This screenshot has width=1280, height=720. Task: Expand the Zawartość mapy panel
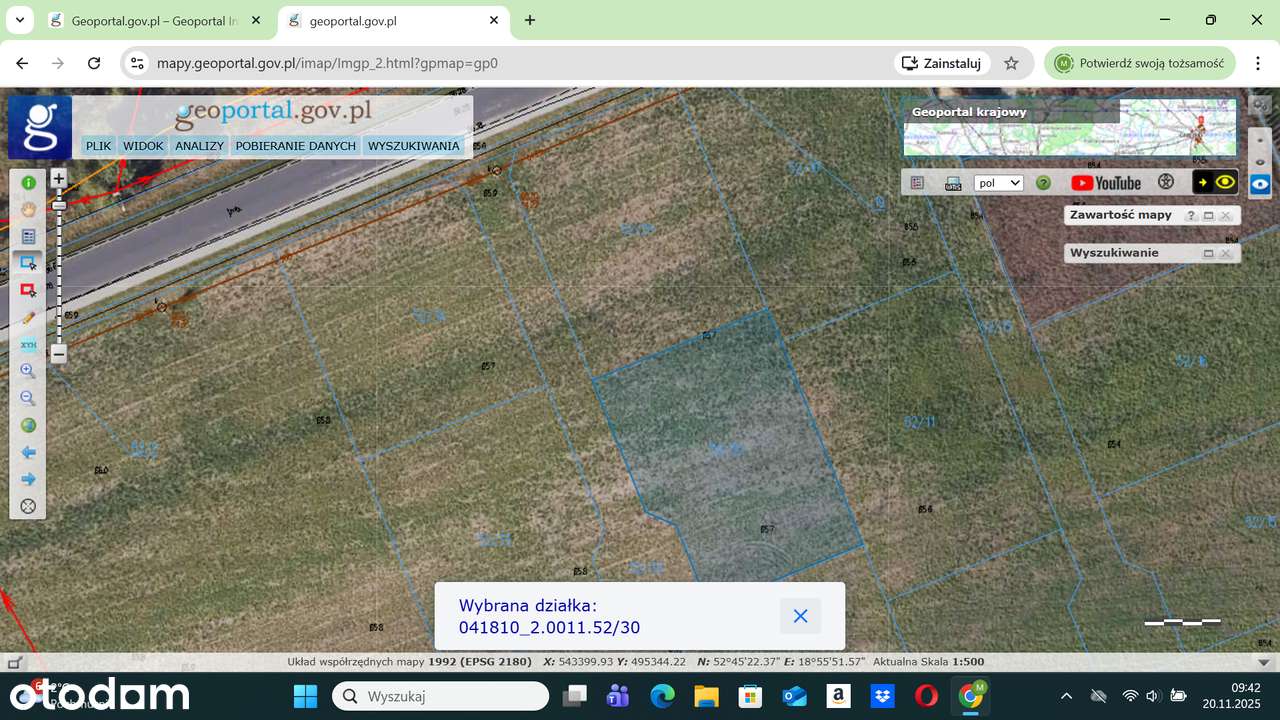point(1208,216)
